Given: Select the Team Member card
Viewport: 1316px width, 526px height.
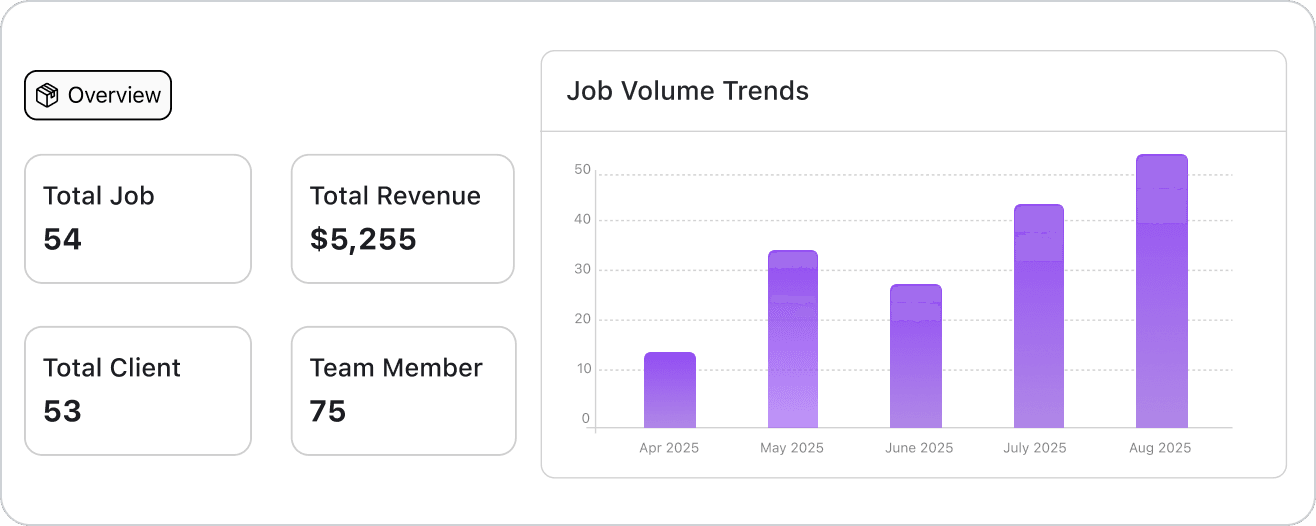Looking at the screenshot, I should tap(403, 390).
